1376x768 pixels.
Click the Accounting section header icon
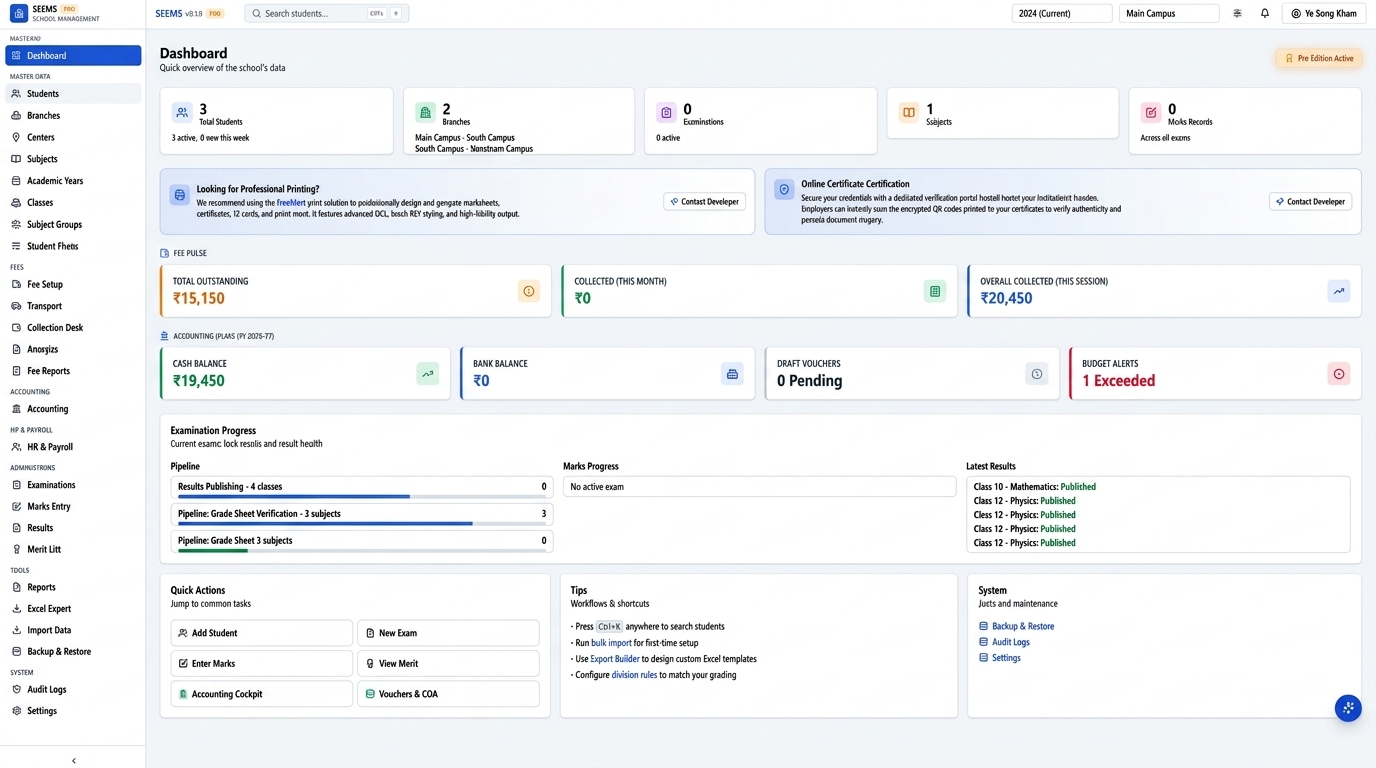pyautogui.click(x=165, y=336)
